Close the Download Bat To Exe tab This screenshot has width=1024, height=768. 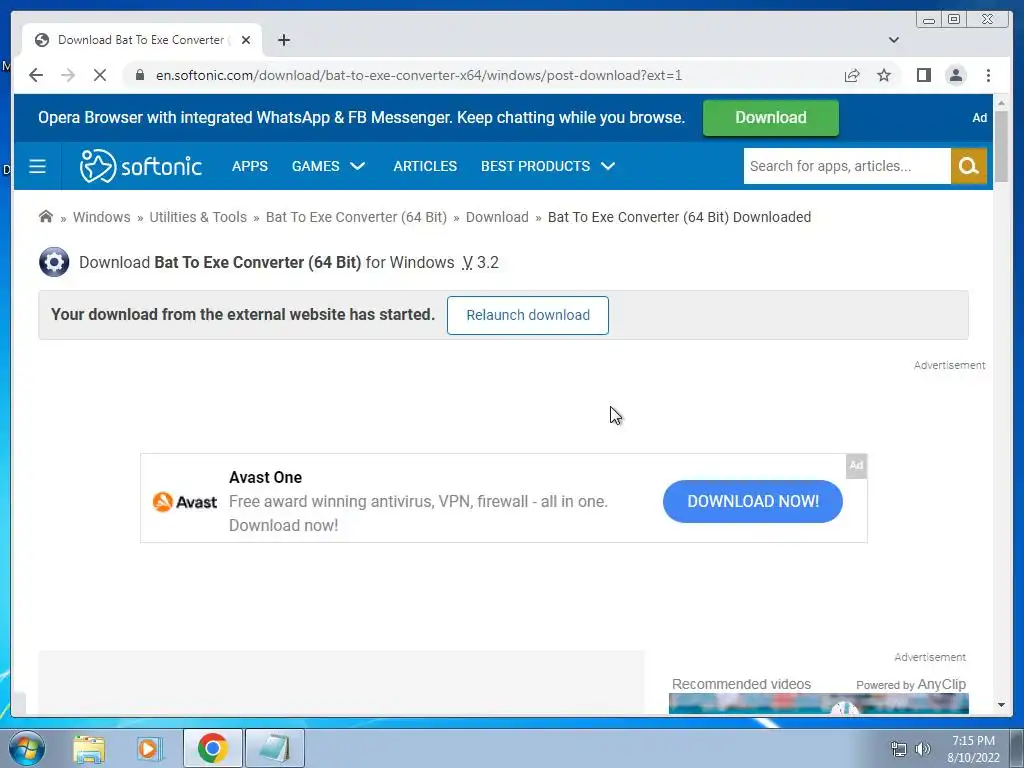click(x=246, y=40)
